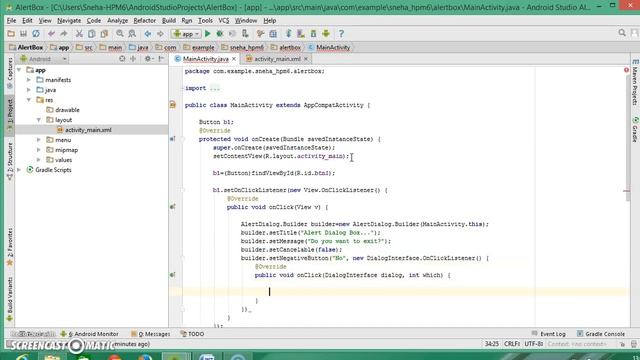The image size is (640, 360).
Task: Click the UTF-8 encoding status entry
Action: click(x=534, y=344)
